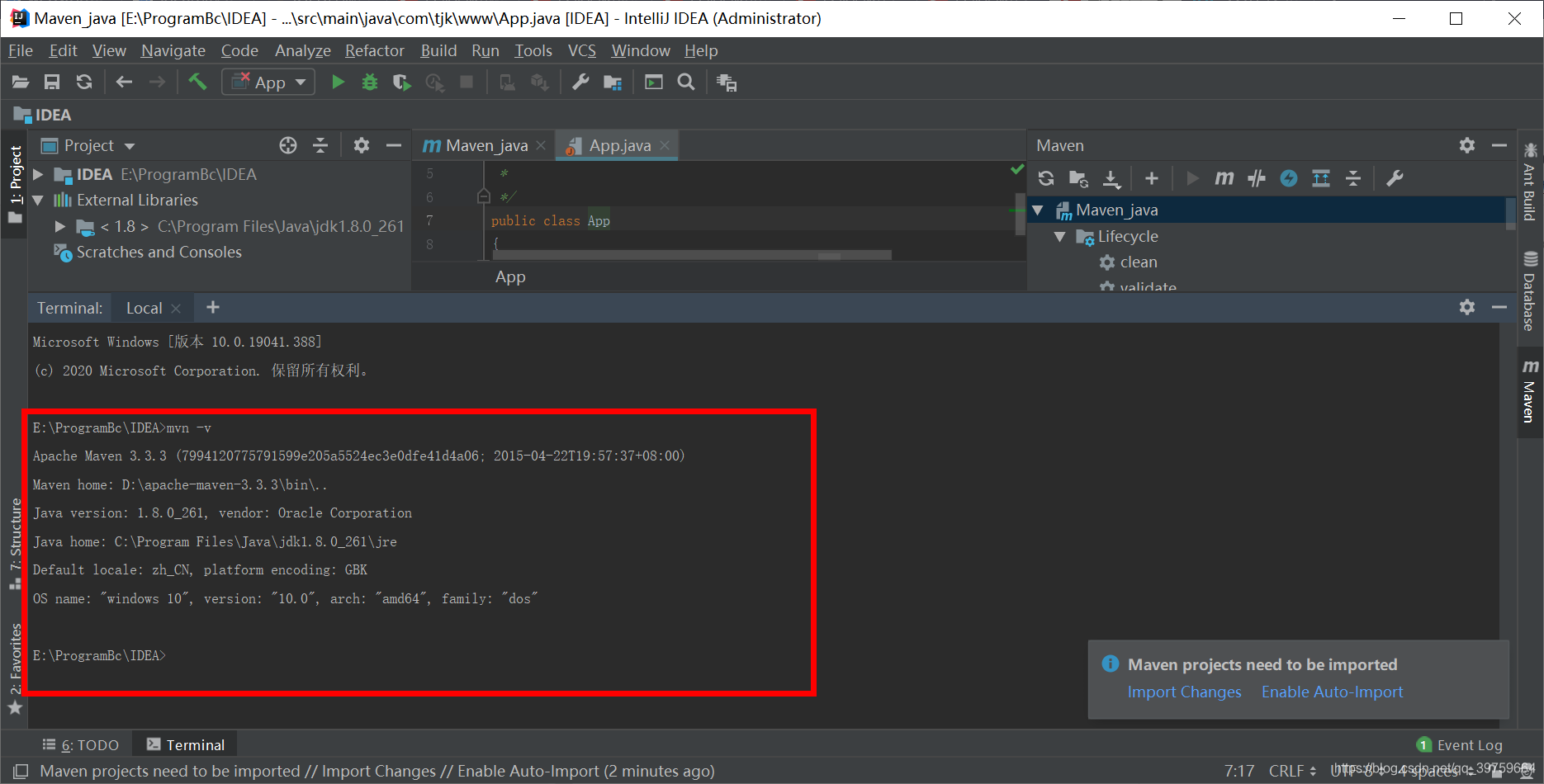Click Execute Maven Goal m icon
1544x784 pixels.
click(1224, 178)
